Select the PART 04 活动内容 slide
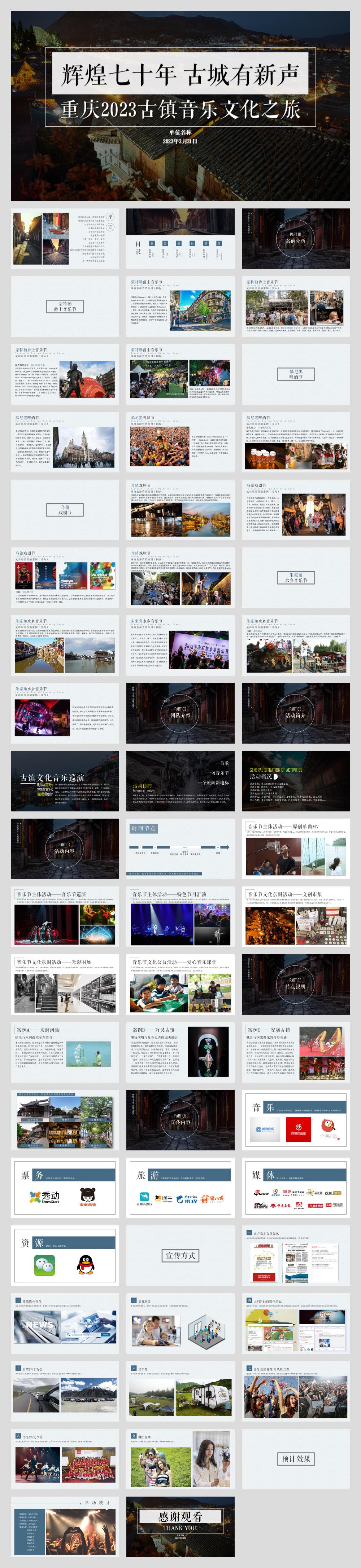The image size is (361, 1568). click(x=65, y=848)
